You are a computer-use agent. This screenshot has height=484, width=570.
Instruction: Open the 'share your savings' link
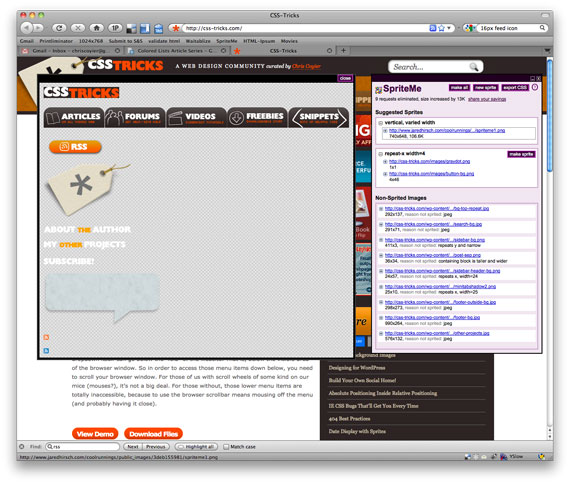click(x=487, y=99)
